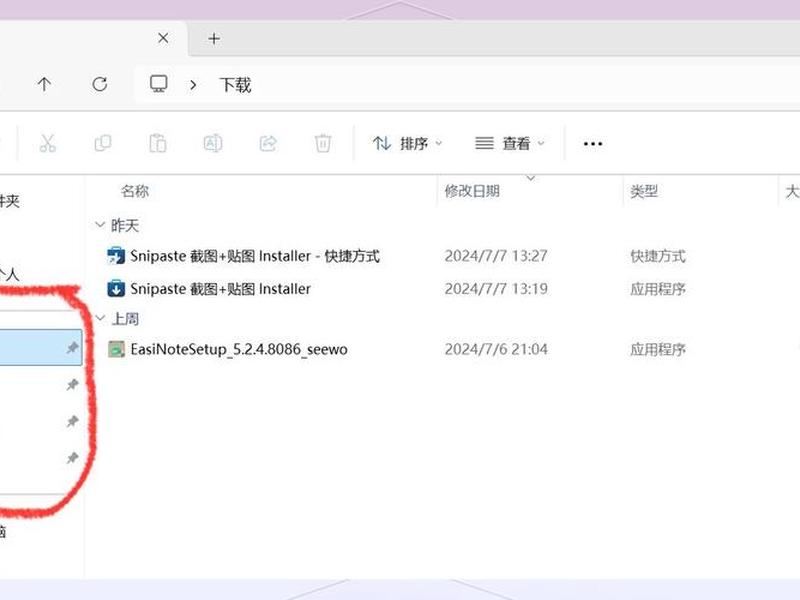Click the This PC monitor icon in address bar
The height and width of the screenshot is (600, 800).
click(x=159, y=84)
